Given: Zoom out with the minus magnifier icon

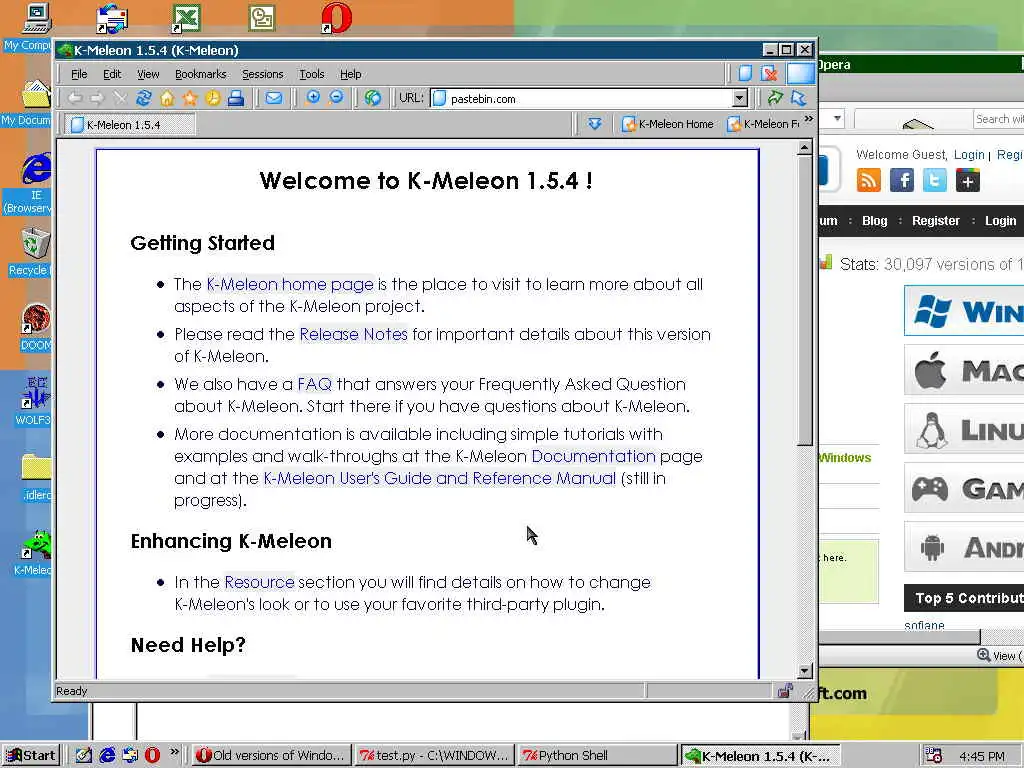Looking at the screenshot, I should [x=336, y=99].
